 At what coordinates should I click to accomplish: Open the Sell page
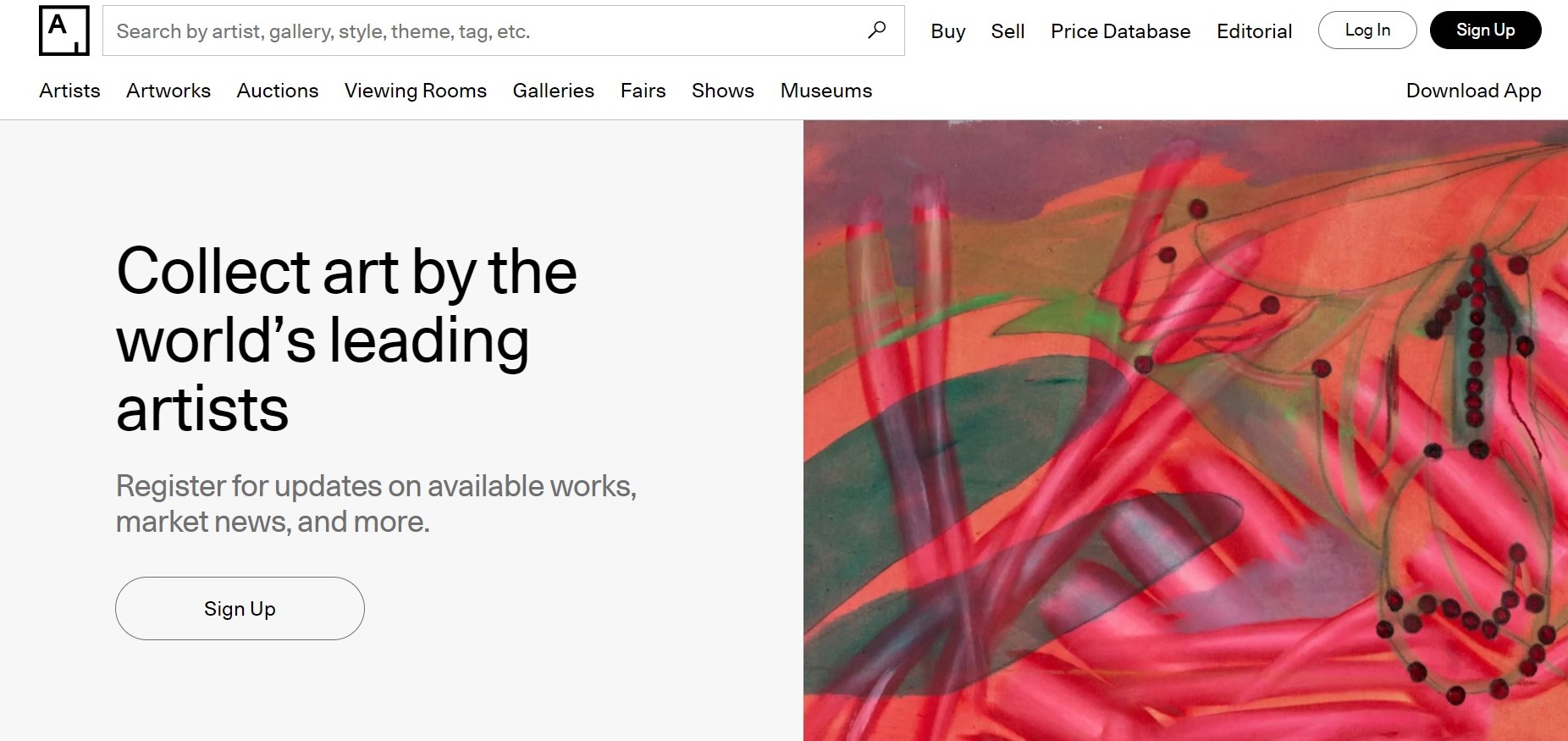[x=1008, y=31]
